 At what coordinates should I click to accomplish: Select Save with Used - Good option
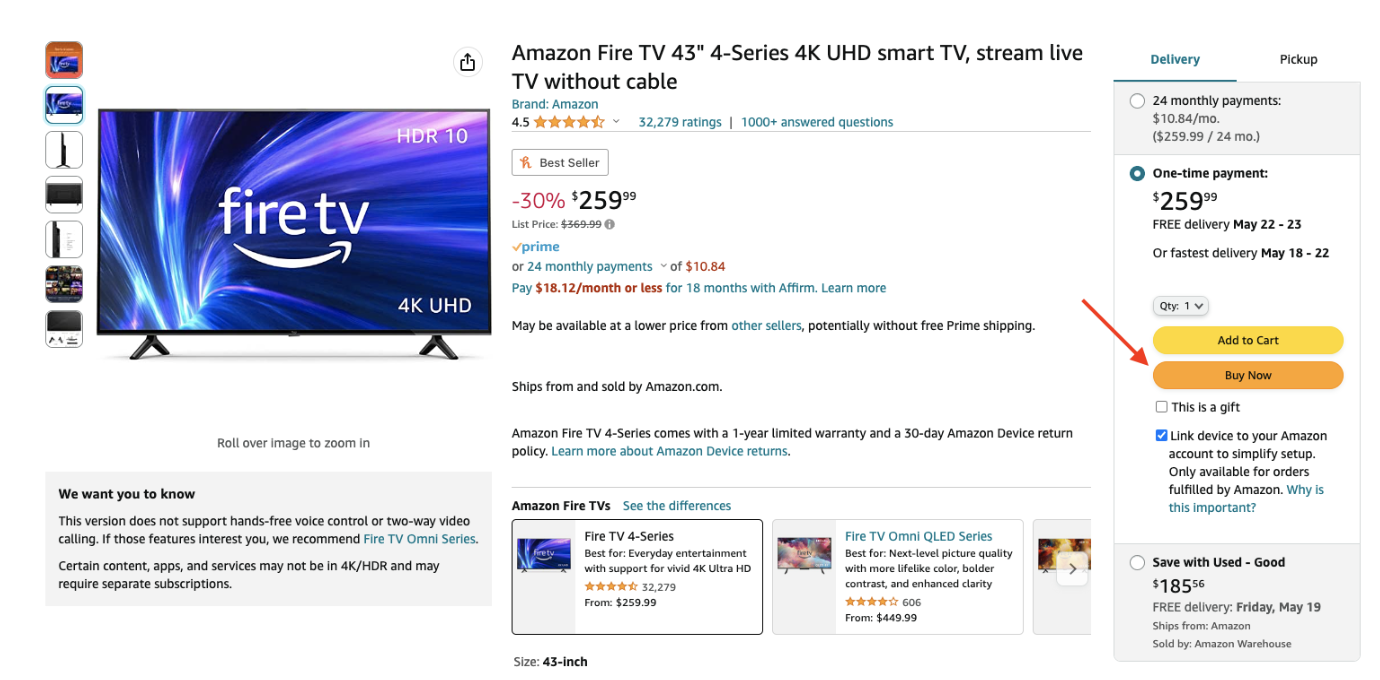point(1137,563)
